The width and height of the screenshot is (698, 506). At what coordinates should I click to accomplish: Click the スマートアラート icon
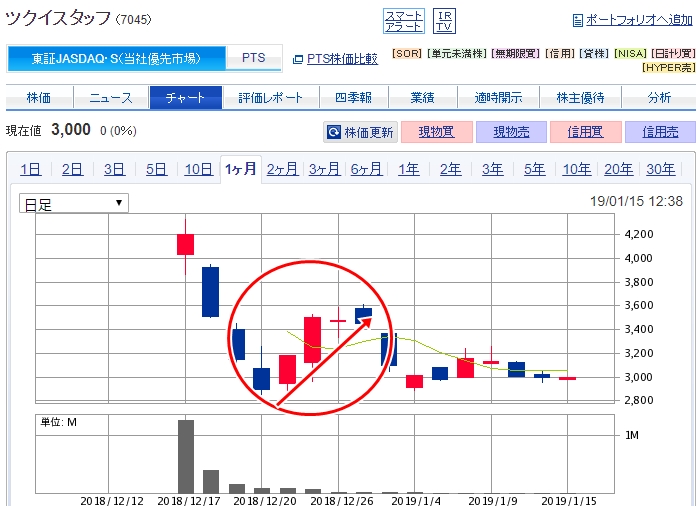pyautogui.click(x=404, y=20)
